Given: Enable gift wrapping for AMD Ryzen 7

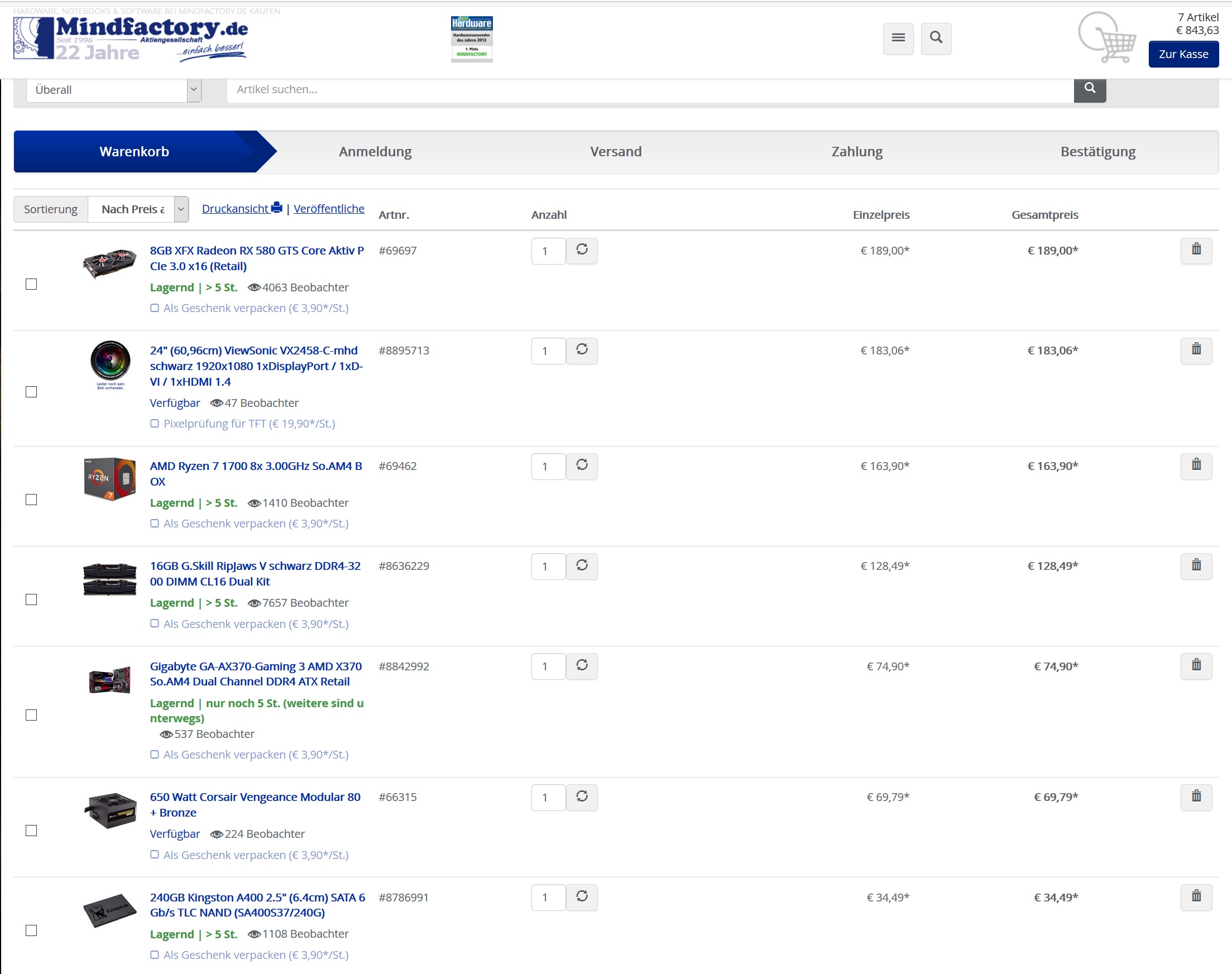Looking at the screenshot, I should click(x=155, y=524).
